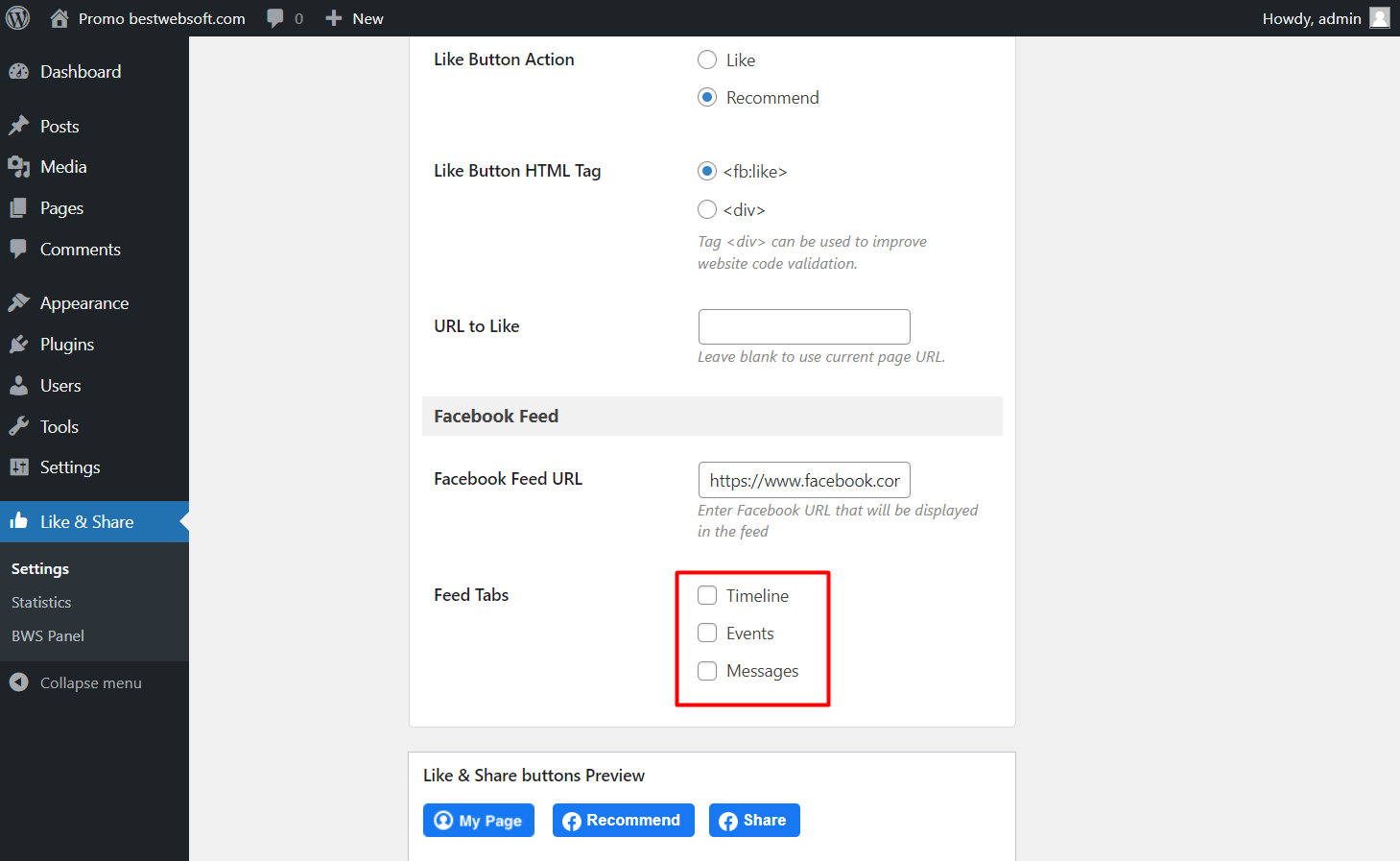Image resolution: width=1400 pixels, height=861 pixels.
Task: Click Collapse menu text
Action: coord(91,683)
